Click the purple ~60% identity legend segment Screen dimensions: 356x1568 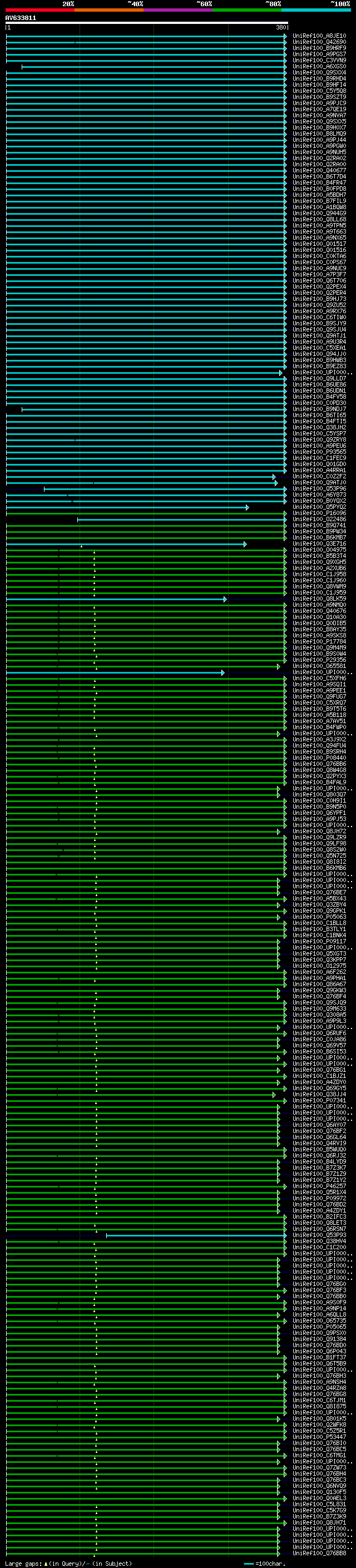click(177, 10)
